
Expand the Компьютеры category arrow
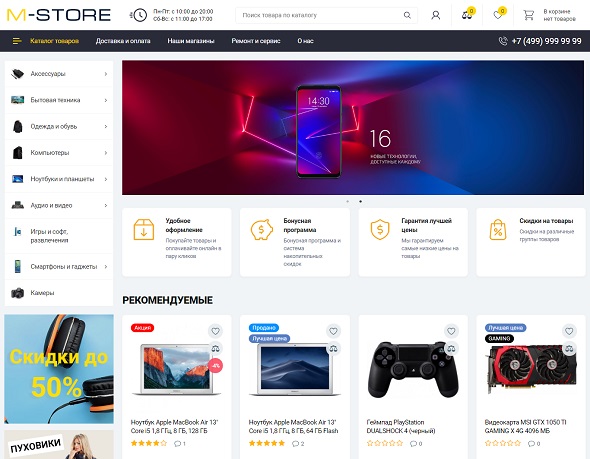(x=106, y=153)
